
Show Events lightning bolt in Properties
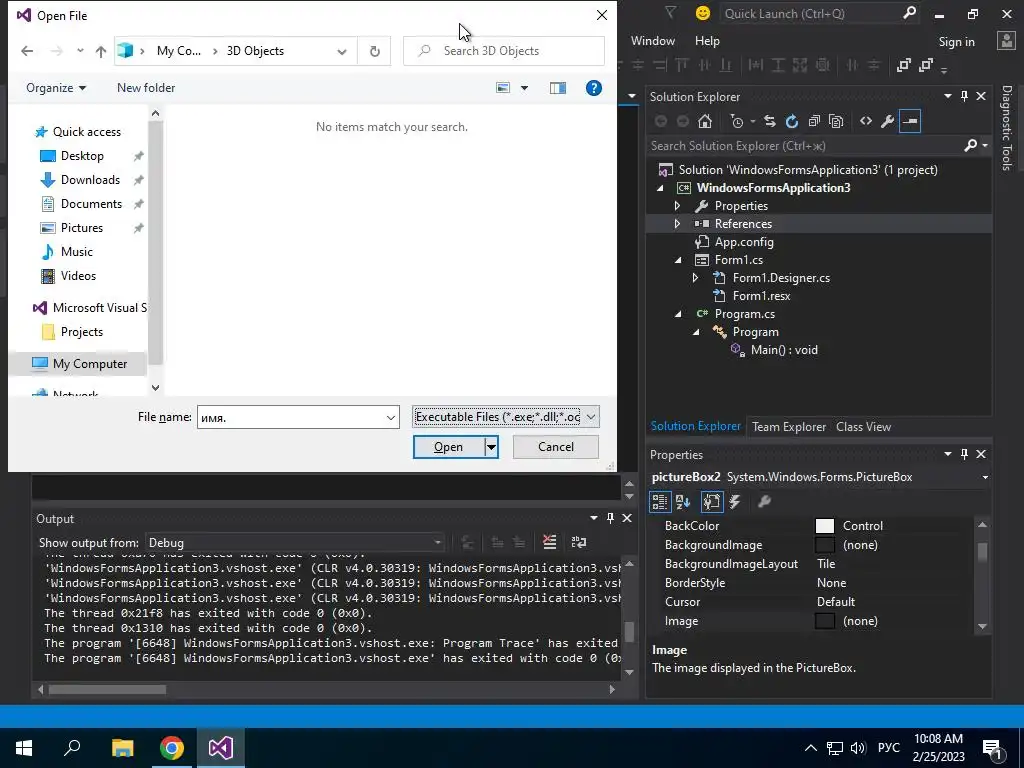tap(735, 502)
